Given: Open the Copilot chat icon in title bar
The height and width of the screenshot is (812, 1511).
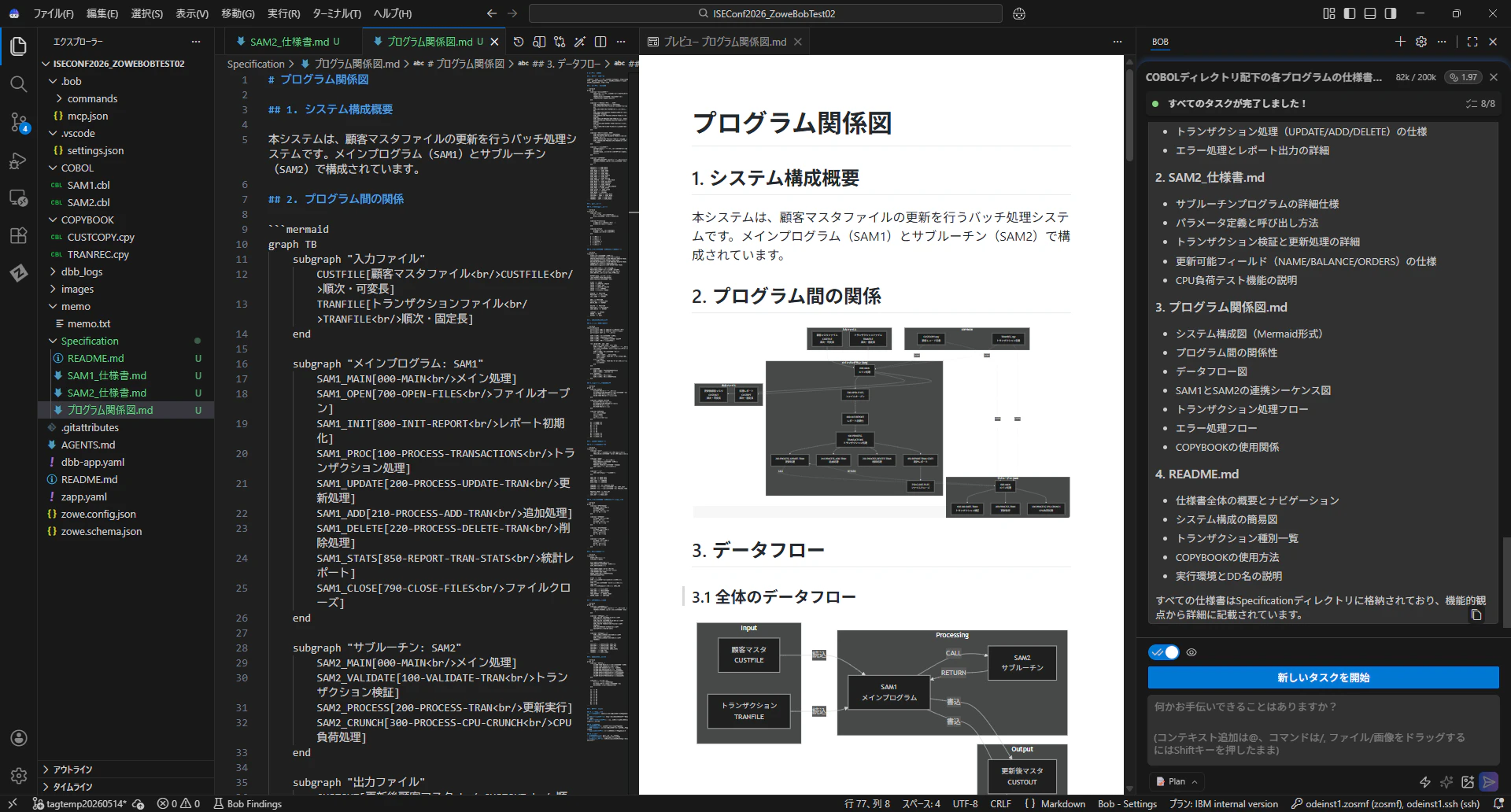Looking at the screenshot, I should [1019, 13].
